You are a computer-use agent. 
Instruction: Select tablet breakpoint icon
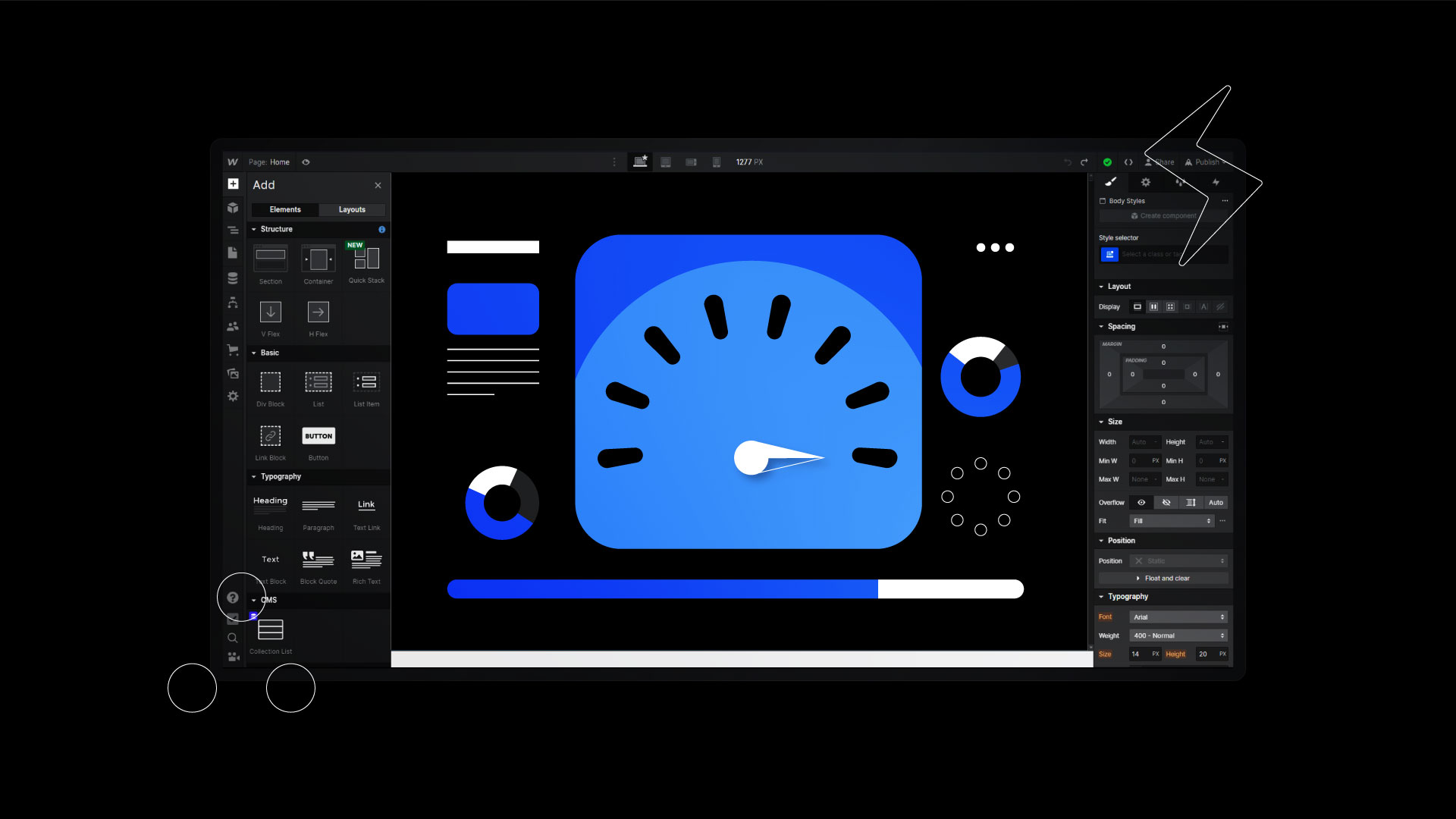666,162
